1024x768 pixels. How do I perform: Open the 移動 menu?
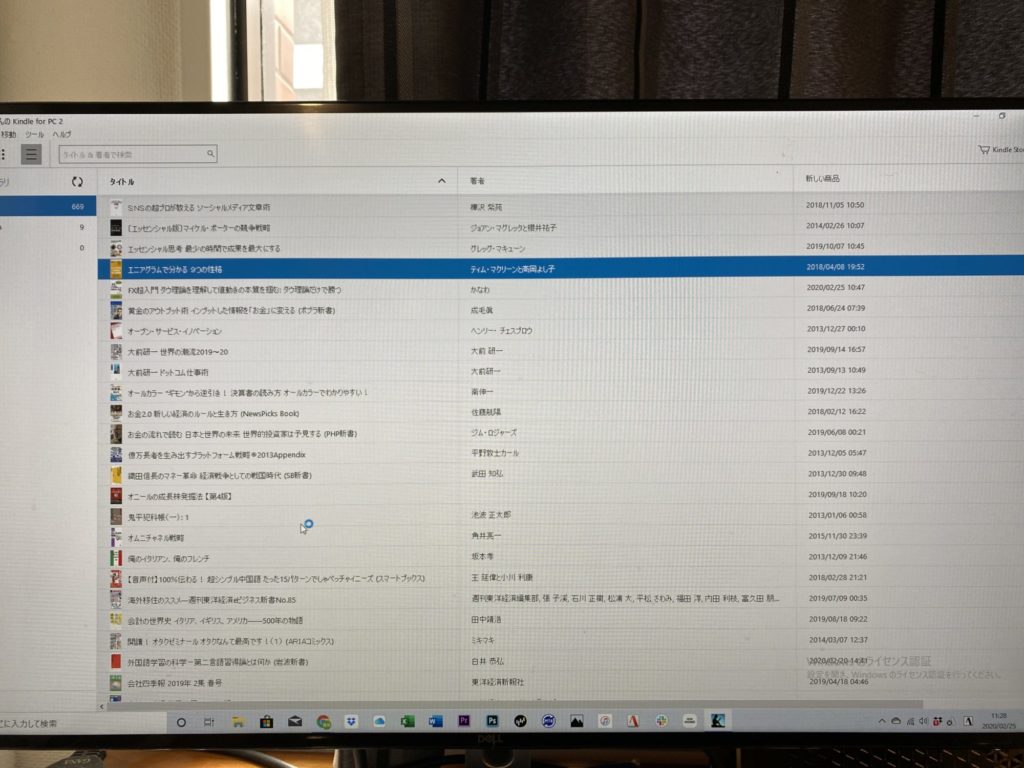[8, 135]
